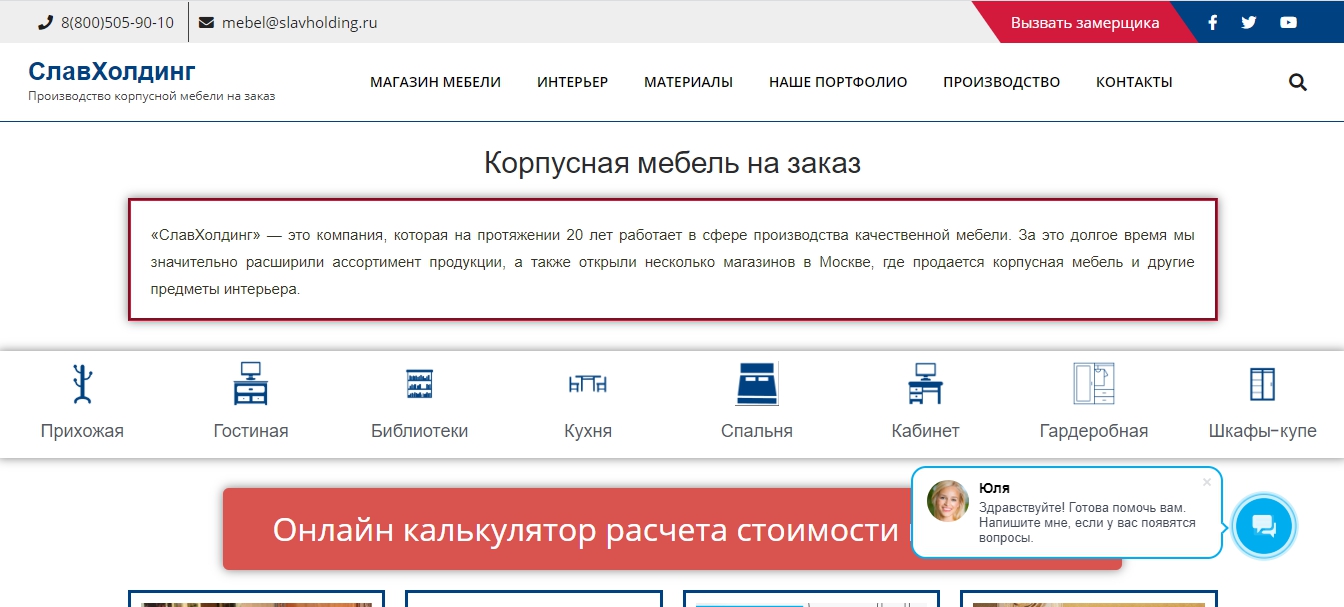Select the Кухня table and chairs icon
The width and height of the screenshot is (1344, 607).
click(x=588, y=384)
